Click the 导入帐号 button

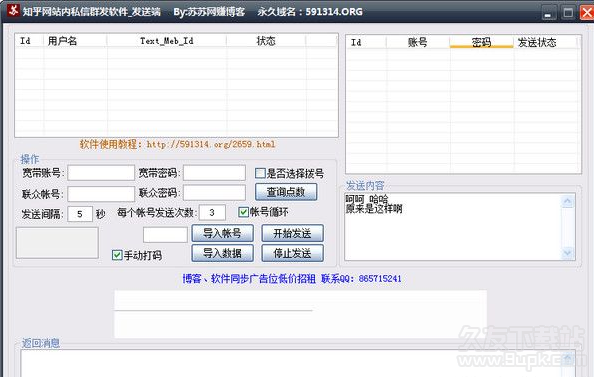222,233
